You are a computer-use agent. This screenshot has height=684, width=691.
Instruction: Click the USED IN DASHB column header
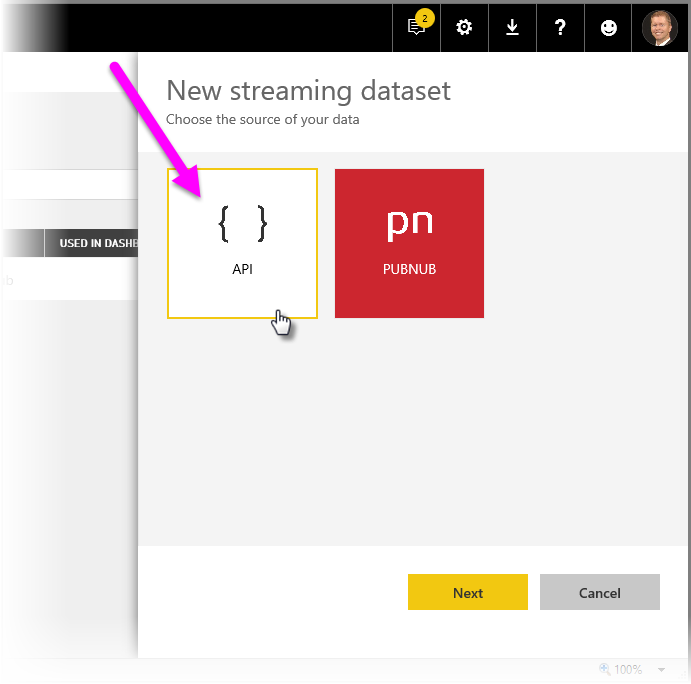[91, 243]
